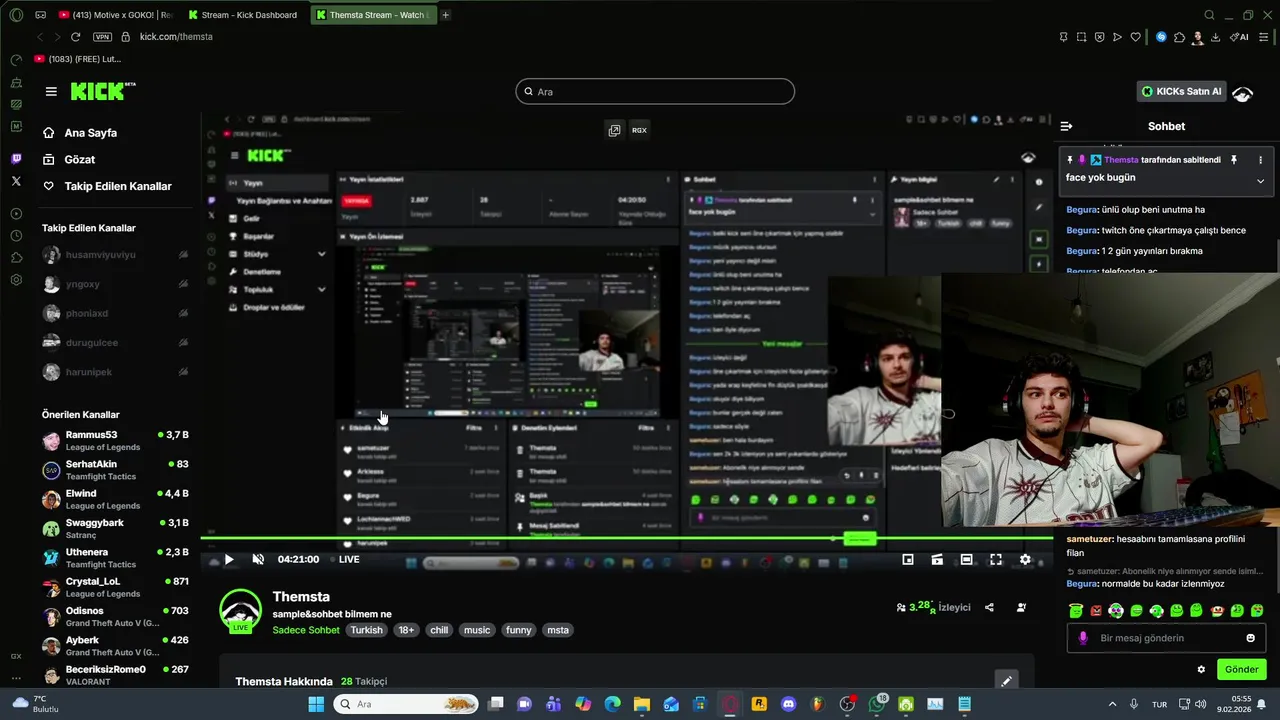Collapse the Sohbet chat panel
The image size is (1280, 720).
point(1066,126)
